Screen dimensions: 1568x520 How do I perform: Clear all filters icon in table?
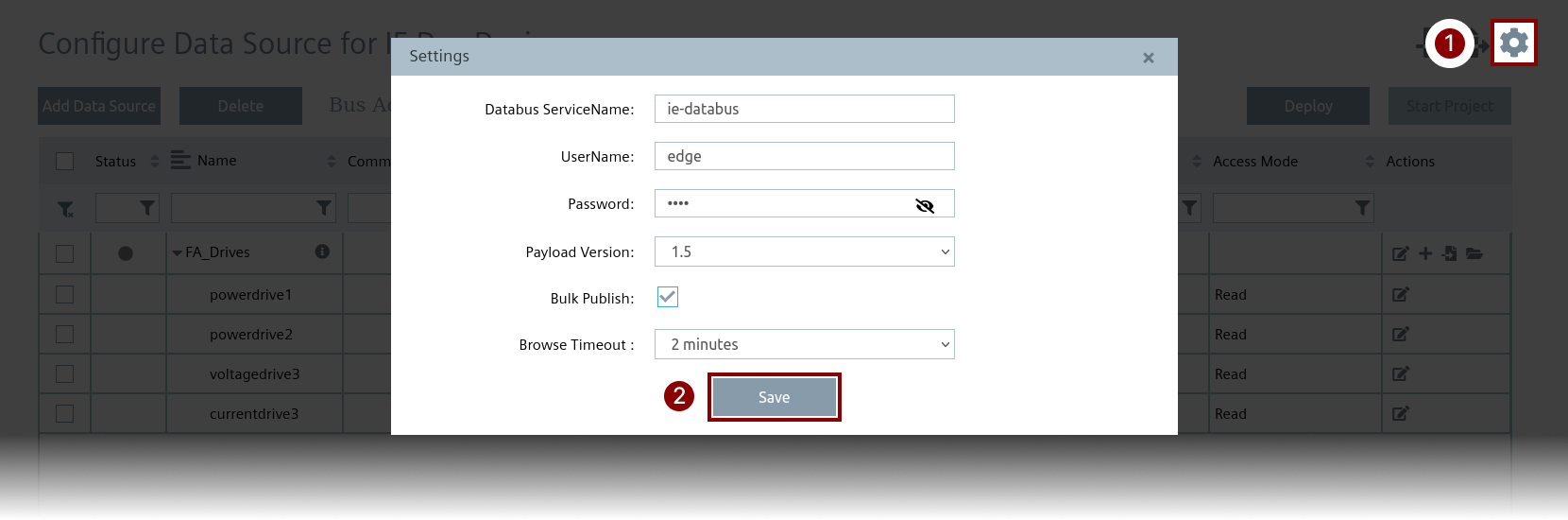click(x=65, y=209)
